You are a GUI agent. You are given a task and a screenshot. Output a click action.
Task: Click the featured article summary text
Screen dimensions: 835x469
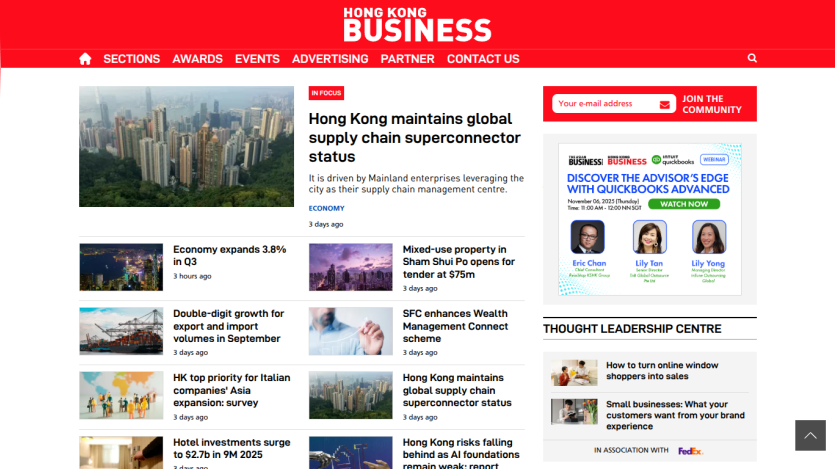[416, 184]
